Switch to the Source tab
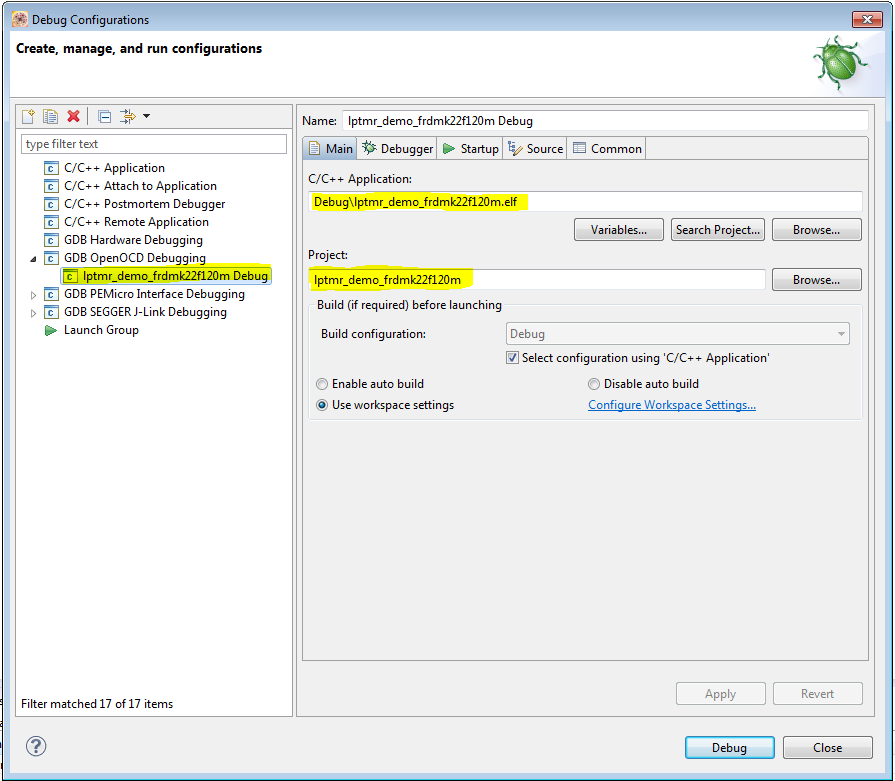Viewport: 895px width, 781px height. pyautogui.click(x=535, y=148)
